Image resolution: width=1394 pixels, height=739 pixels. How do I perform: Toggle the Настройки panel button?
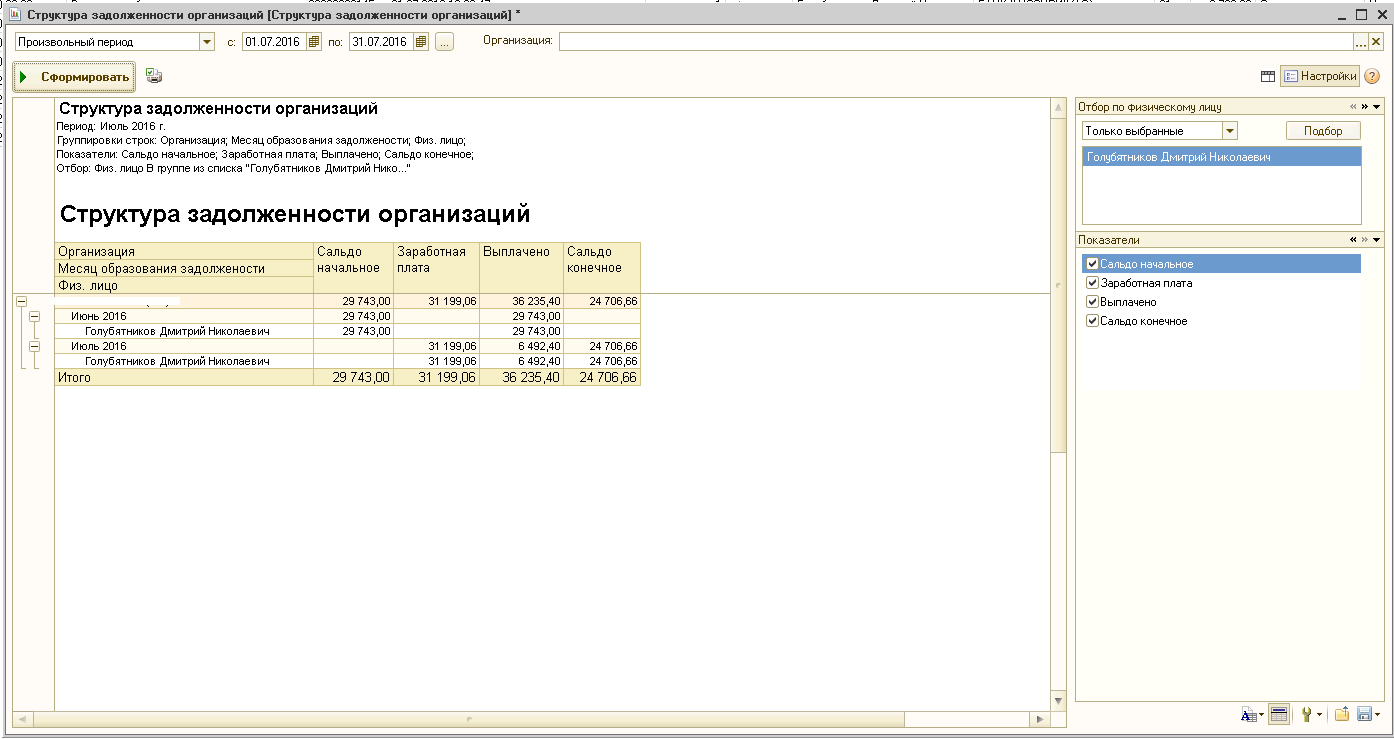pos(1319,76)
